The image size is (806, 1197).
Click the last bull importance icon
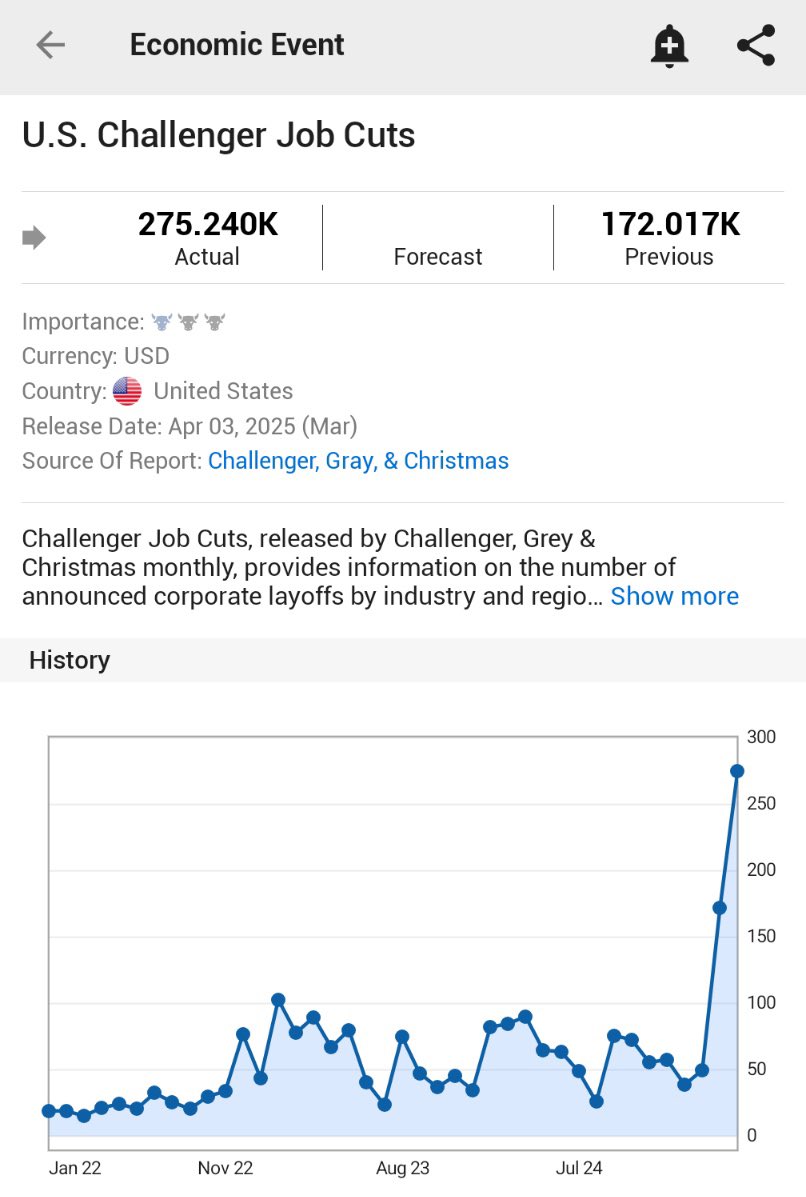[x=214, y=322]
